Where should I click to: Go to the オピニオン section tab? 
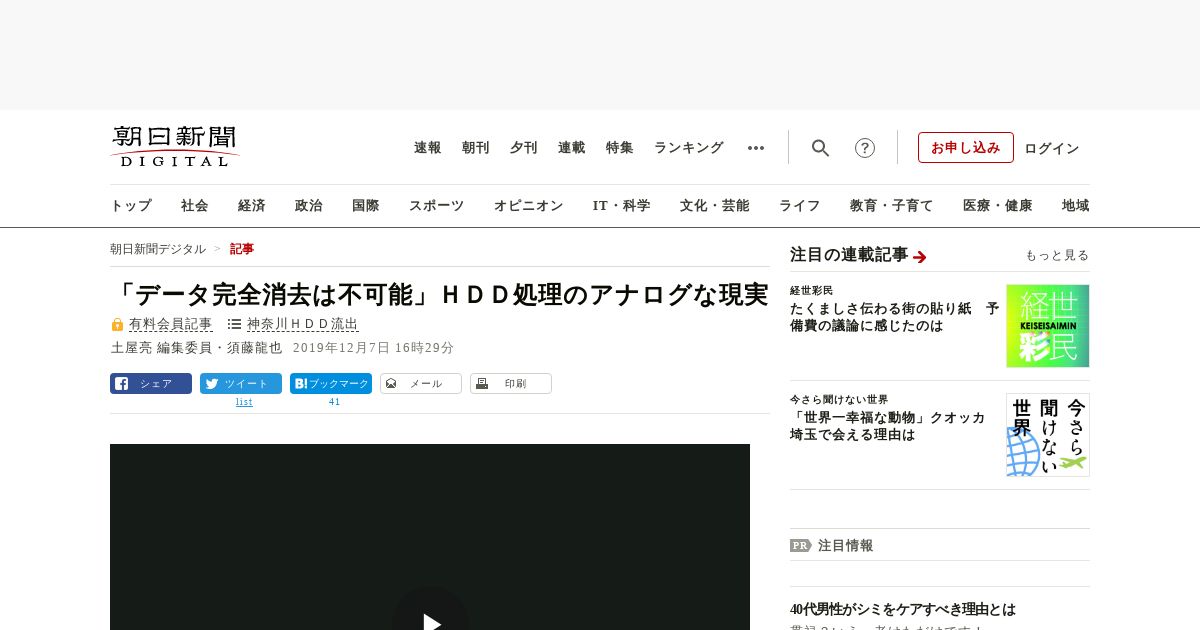(528, 206)
